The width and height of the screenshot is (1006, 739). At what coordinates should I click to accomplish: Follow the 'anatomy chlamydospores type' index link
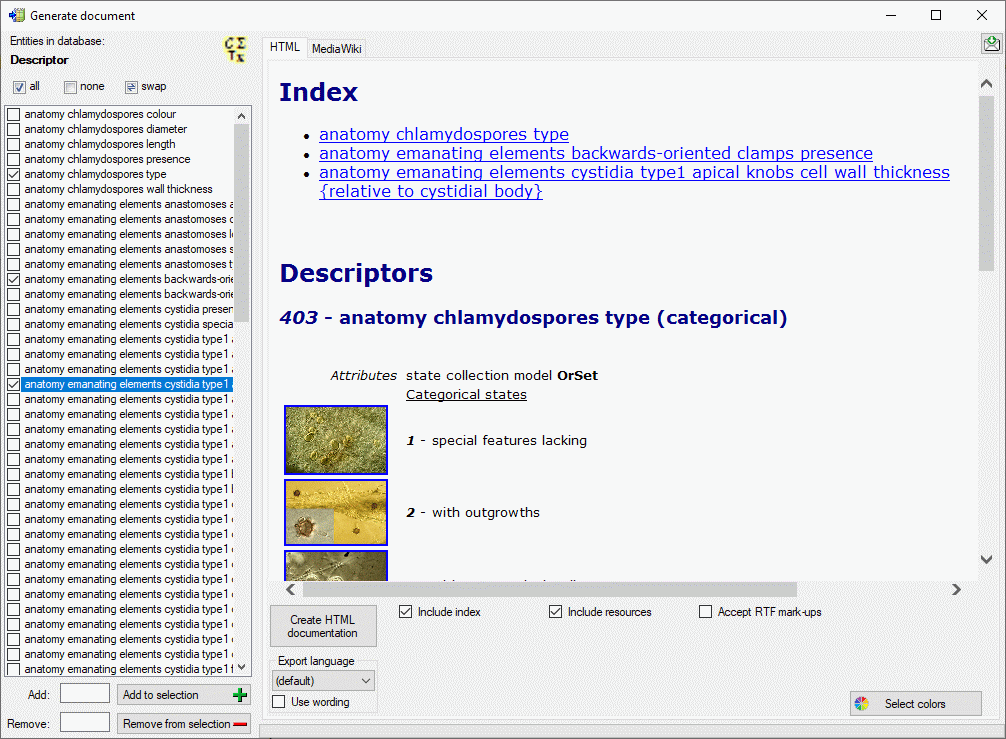tap(443, 134)
